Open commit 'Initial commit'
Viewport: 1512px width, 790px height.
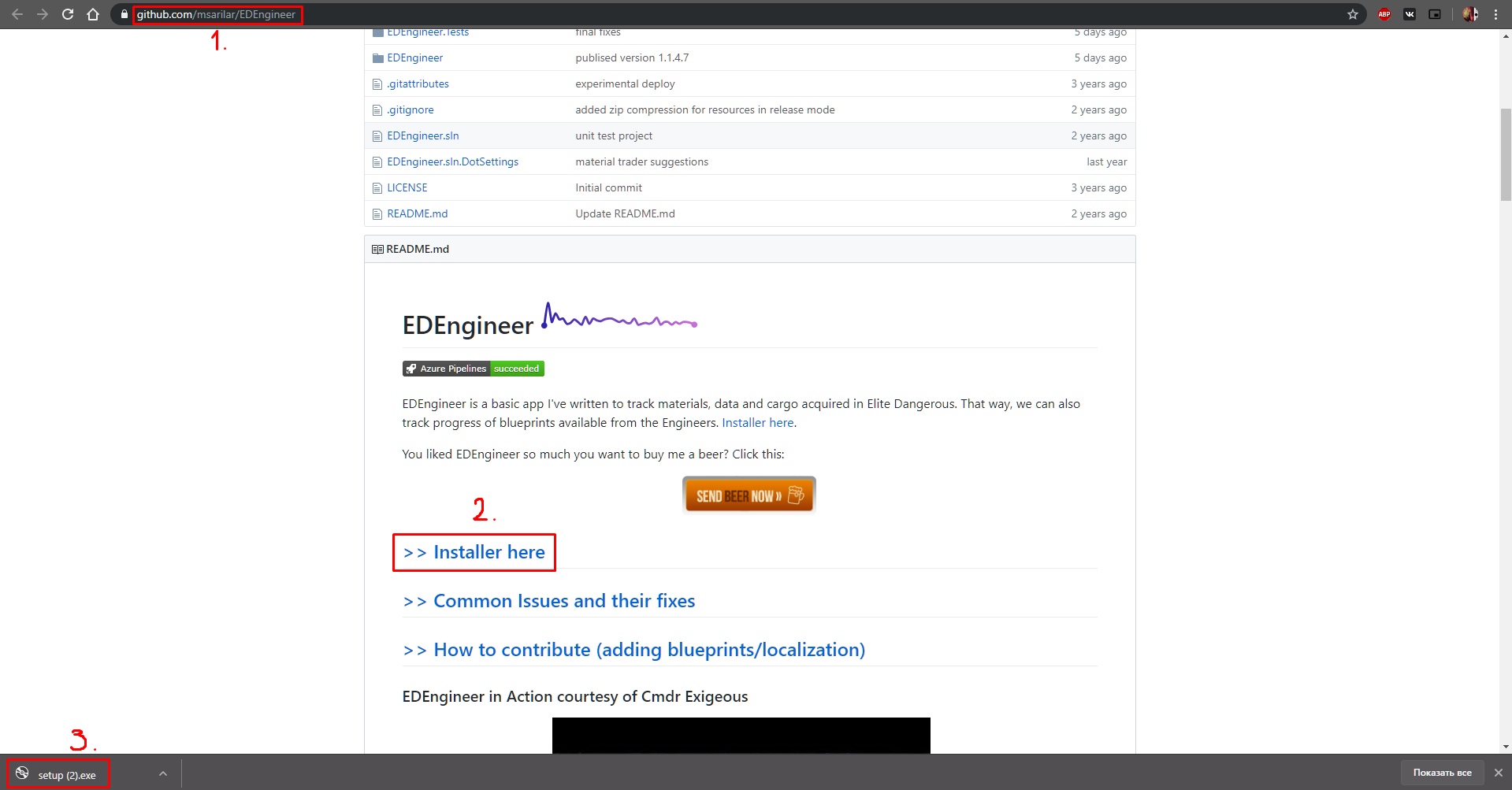click(608, 188)
